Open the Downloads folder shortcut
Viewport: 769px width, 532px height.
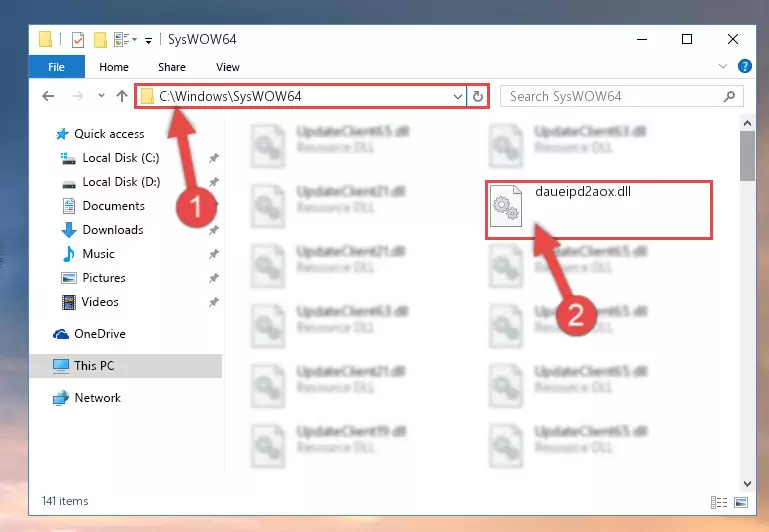click(x=113, y=230)
